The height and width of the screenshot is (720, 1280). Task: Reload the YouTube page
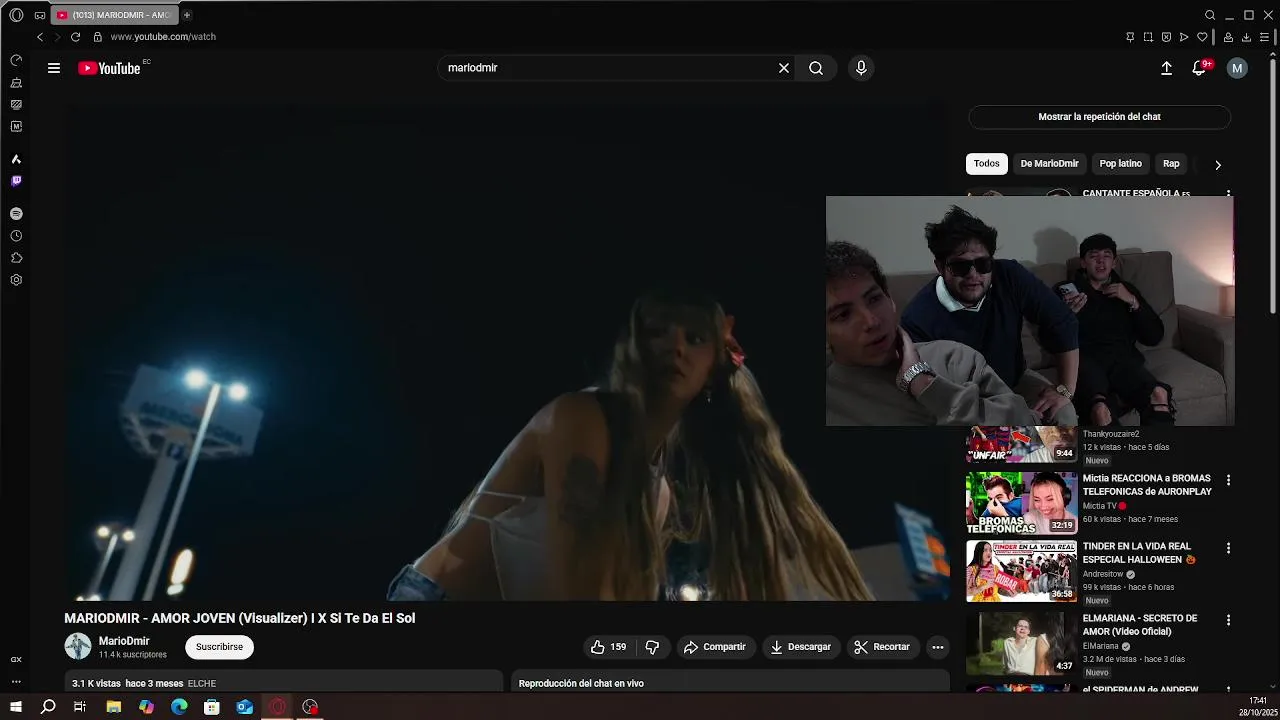(x=75, y=37)
